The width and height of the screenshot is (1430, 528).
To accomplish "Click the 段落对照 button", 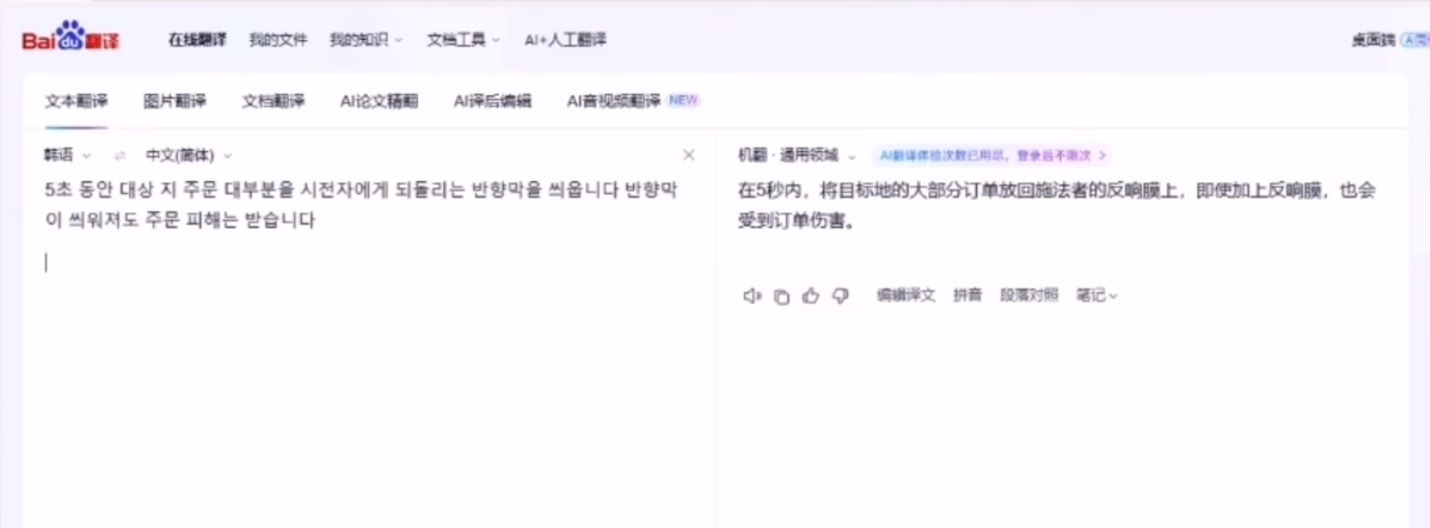I will [1029, 295].
